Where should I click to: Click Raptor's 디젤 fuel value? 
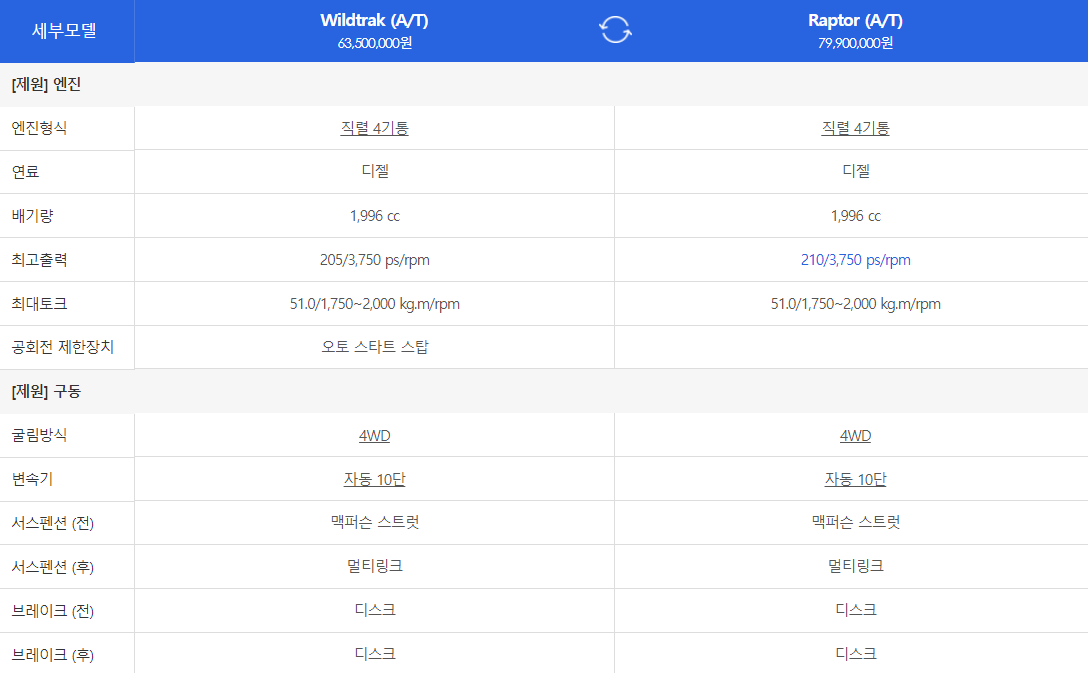[856, 171]
